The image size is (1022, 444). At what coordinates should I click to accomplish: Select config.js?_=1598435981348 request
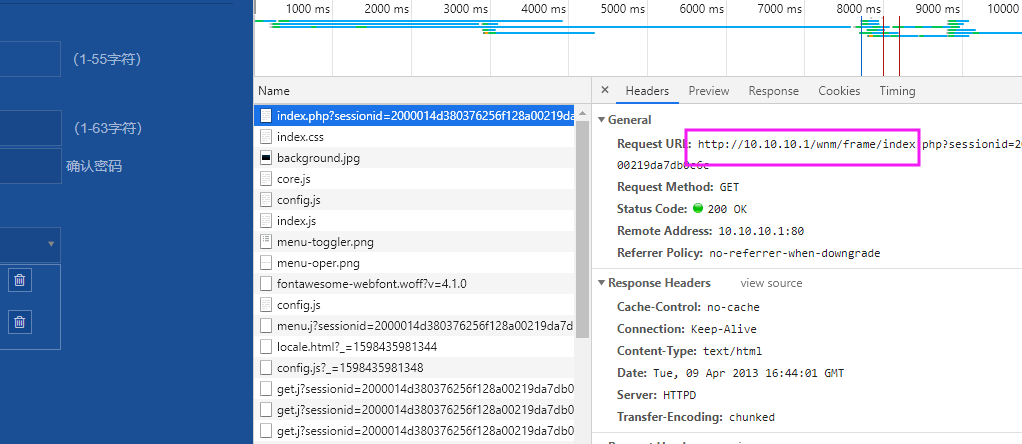(x=414, y=368)
